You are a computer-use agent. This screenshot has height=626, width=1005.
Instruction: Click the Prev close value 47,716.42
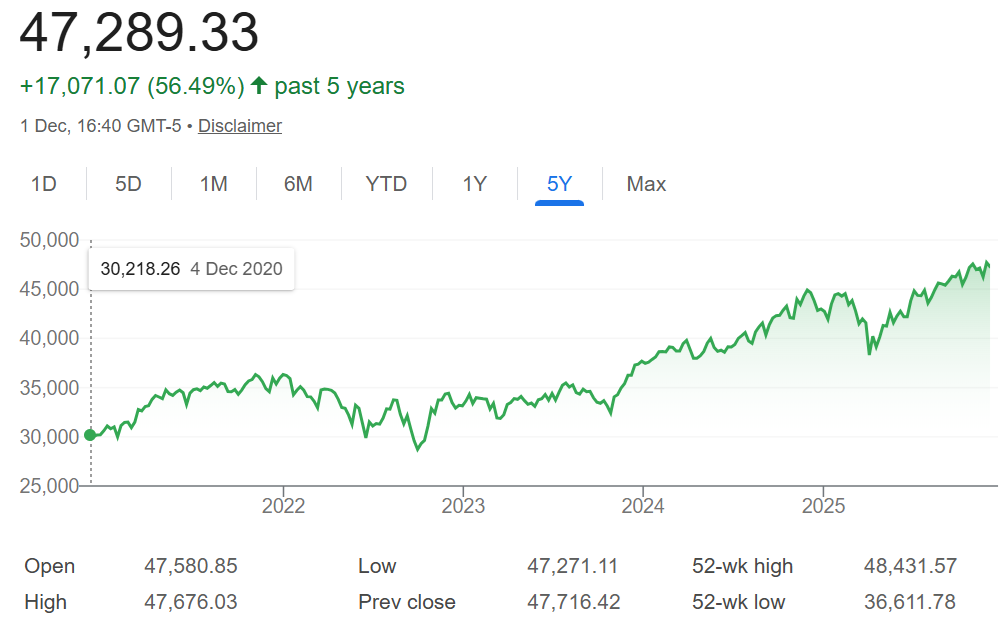coord(572,602)
